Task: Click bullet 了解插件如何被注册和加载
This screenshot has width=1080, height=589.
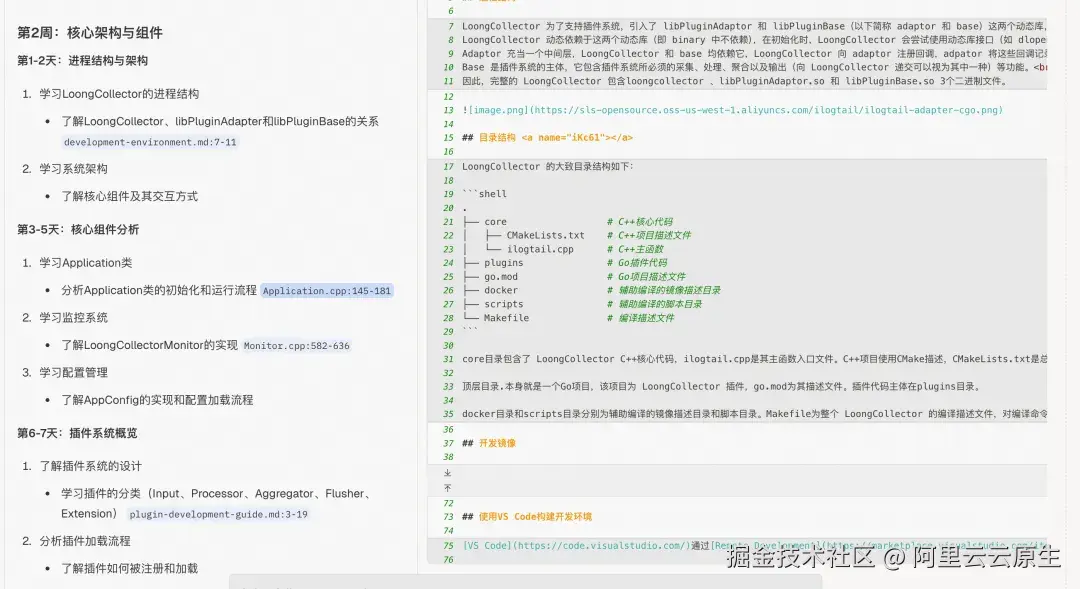Action: coord(129,568)
